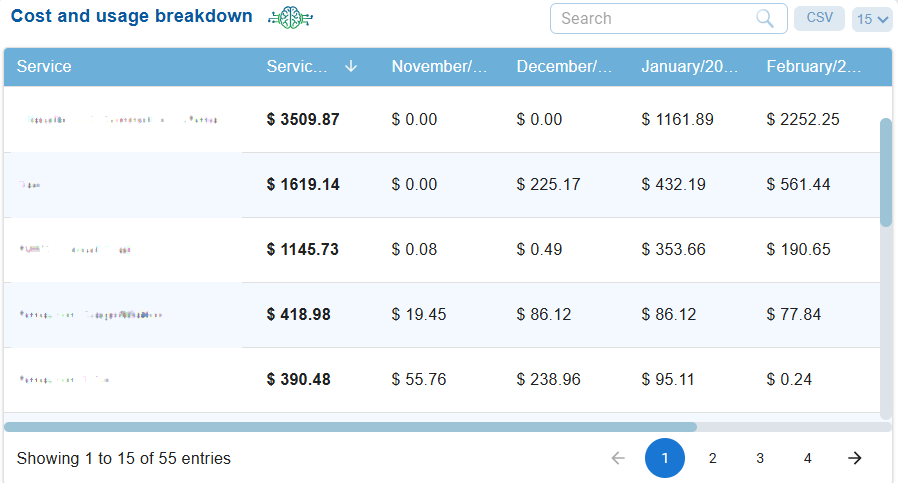Viewport: 898px width, 483px height.
Task: Sort by the December column header
Action: (564, 66)
